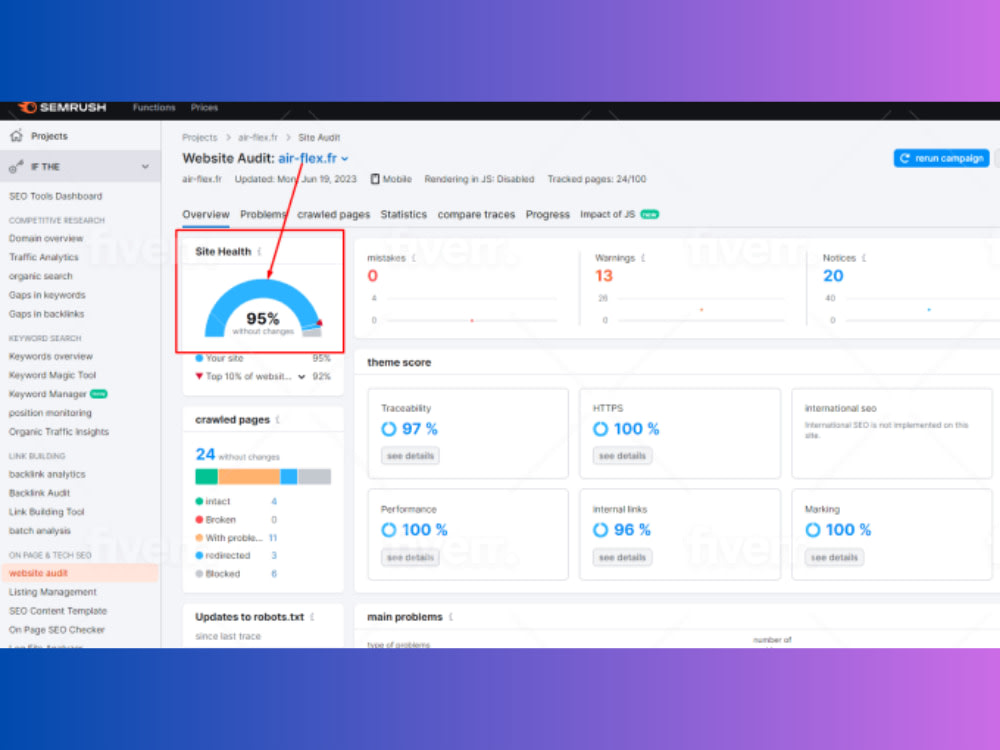This screenshot has height=750, width=1000.
Task: Open Keywords overview in sidebar
Action: [x=50, y=357]
